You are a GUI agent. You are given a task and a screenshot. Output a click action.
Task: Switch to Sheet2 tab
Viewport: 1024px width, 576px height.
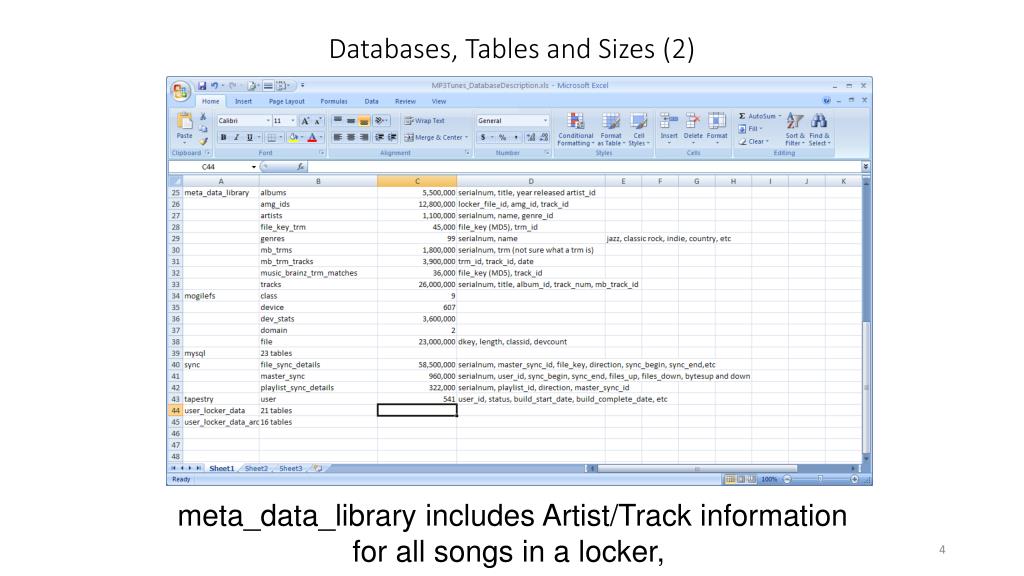click(x=256, y=468)
